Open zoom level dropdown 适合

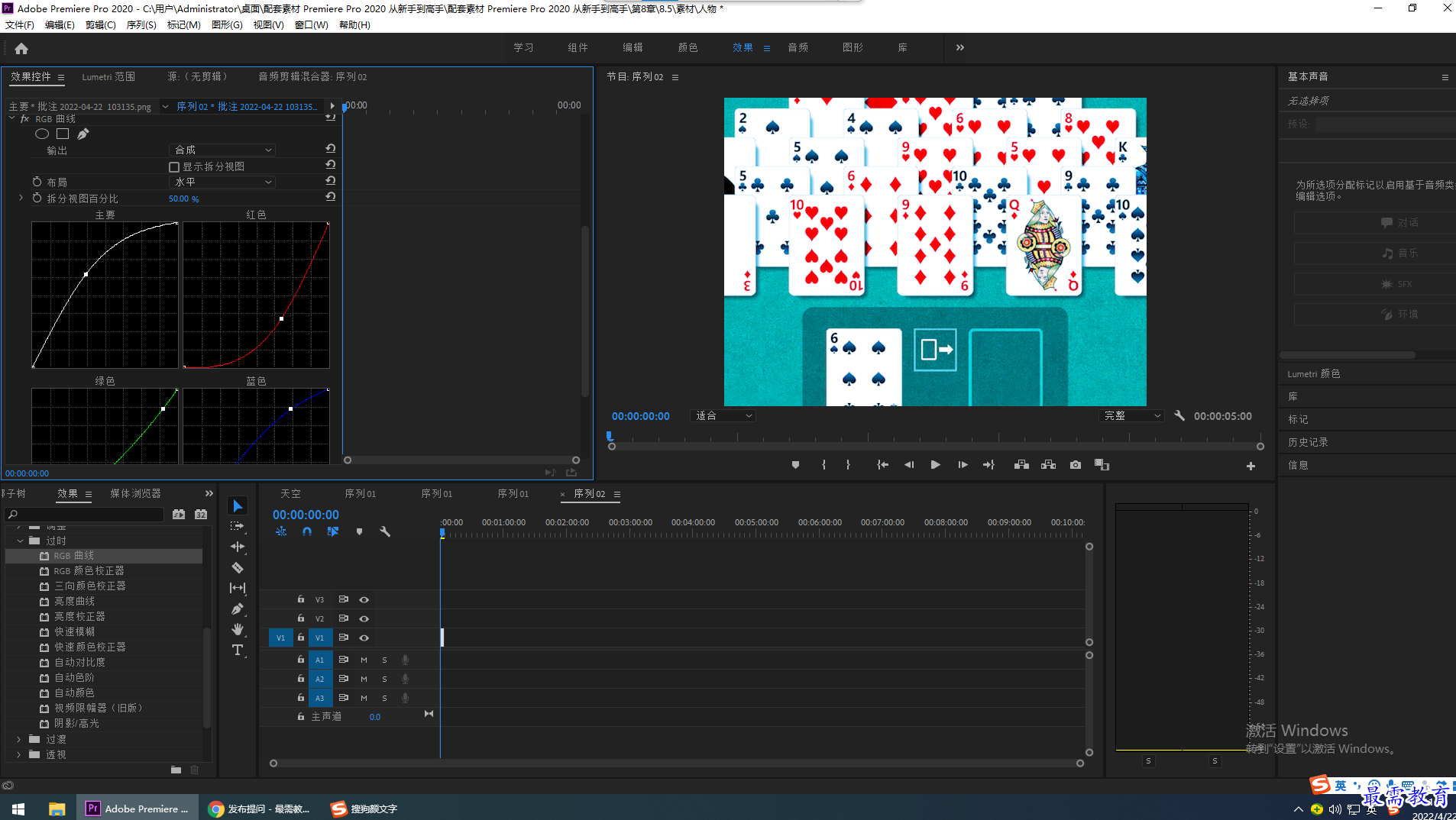(x=723, y=415)
